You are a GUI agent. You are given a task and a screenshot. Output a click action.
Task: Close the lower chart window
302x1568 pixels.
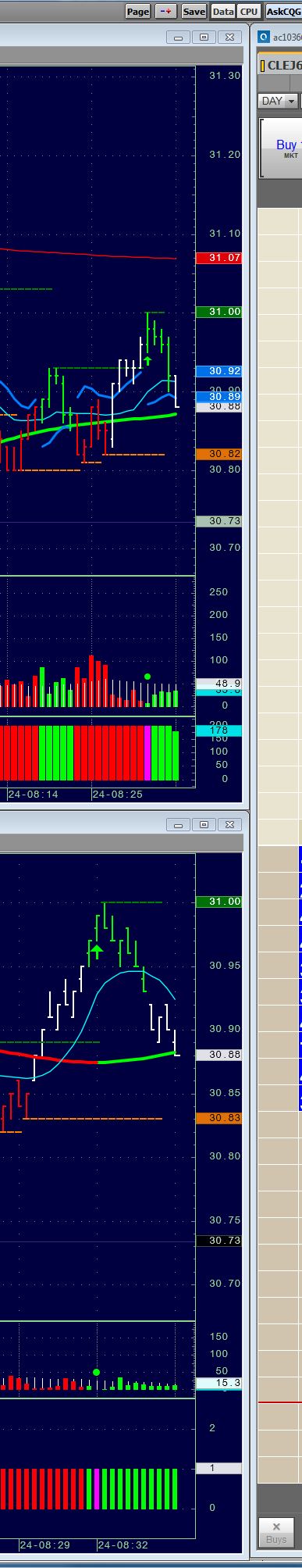tap(230, 824)
